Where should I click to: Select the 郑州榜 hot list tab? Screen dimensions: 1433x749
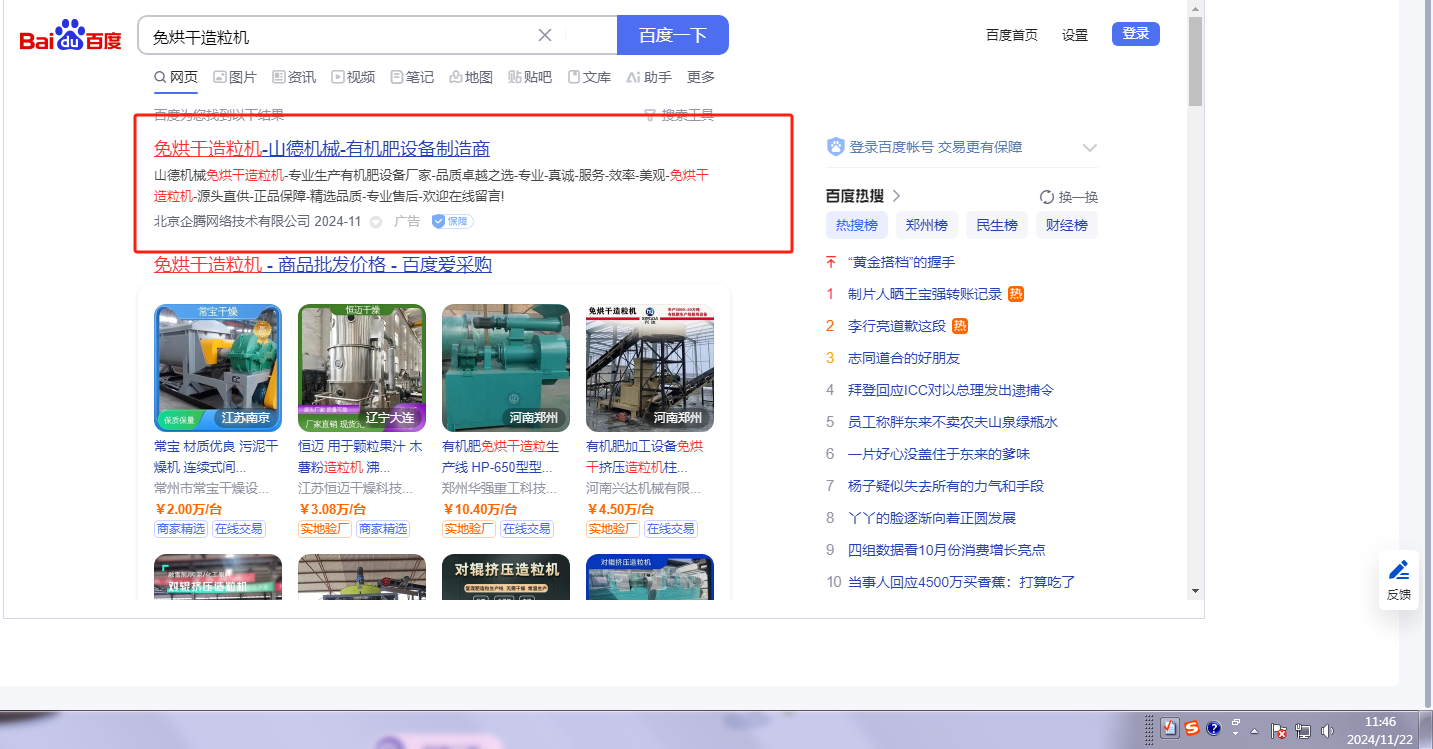coord(926,225)
